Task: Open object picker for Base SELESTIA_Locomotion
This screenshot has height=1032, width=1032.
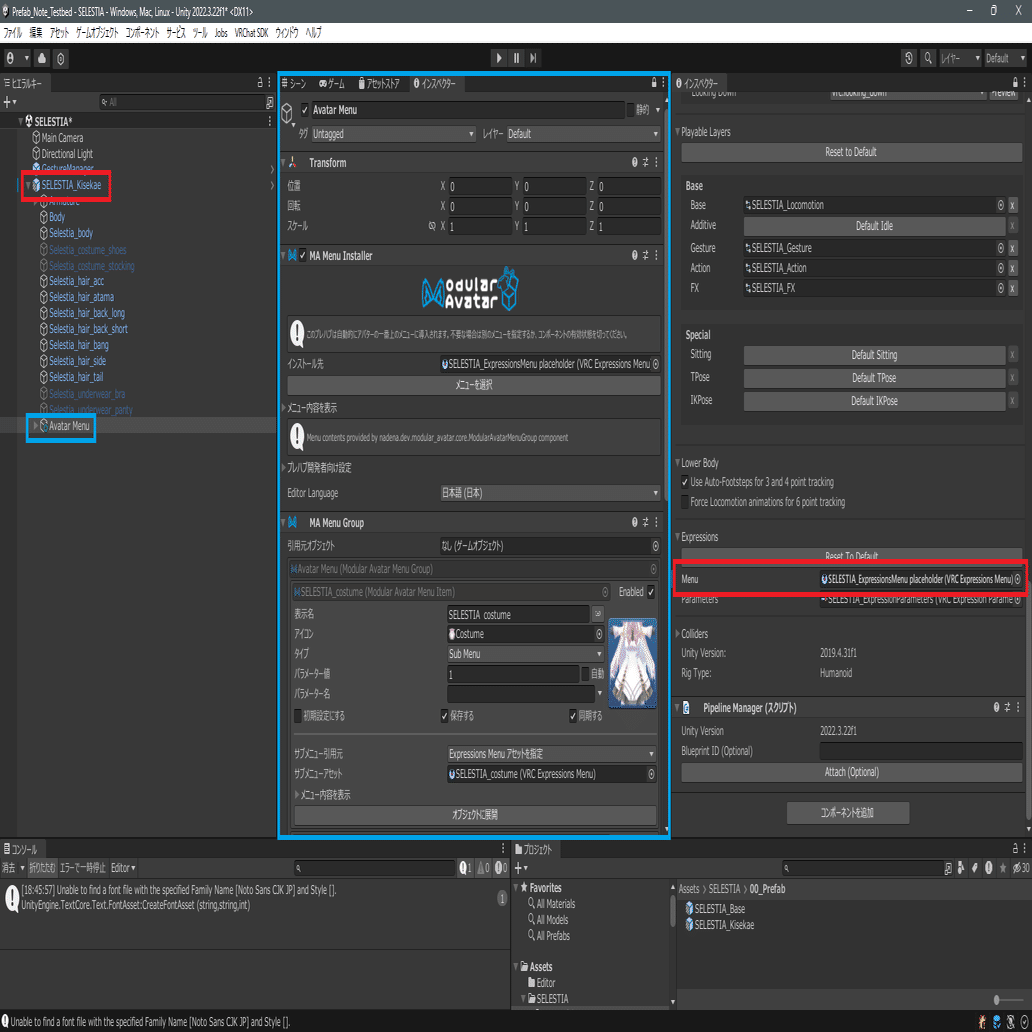Action: [x=1000, y=205]
